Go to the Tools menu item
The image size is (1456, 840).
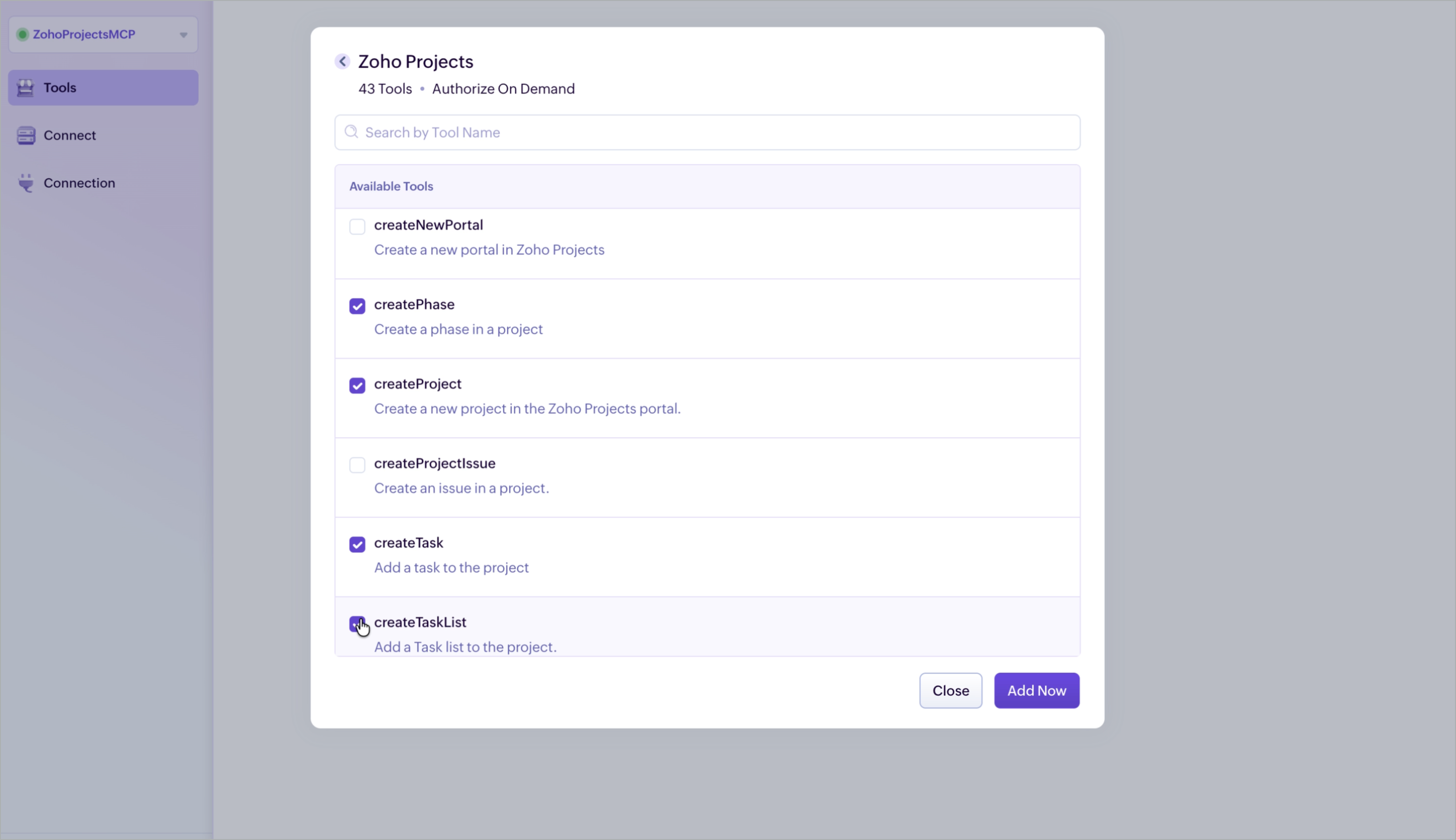[x=60, y=87]
